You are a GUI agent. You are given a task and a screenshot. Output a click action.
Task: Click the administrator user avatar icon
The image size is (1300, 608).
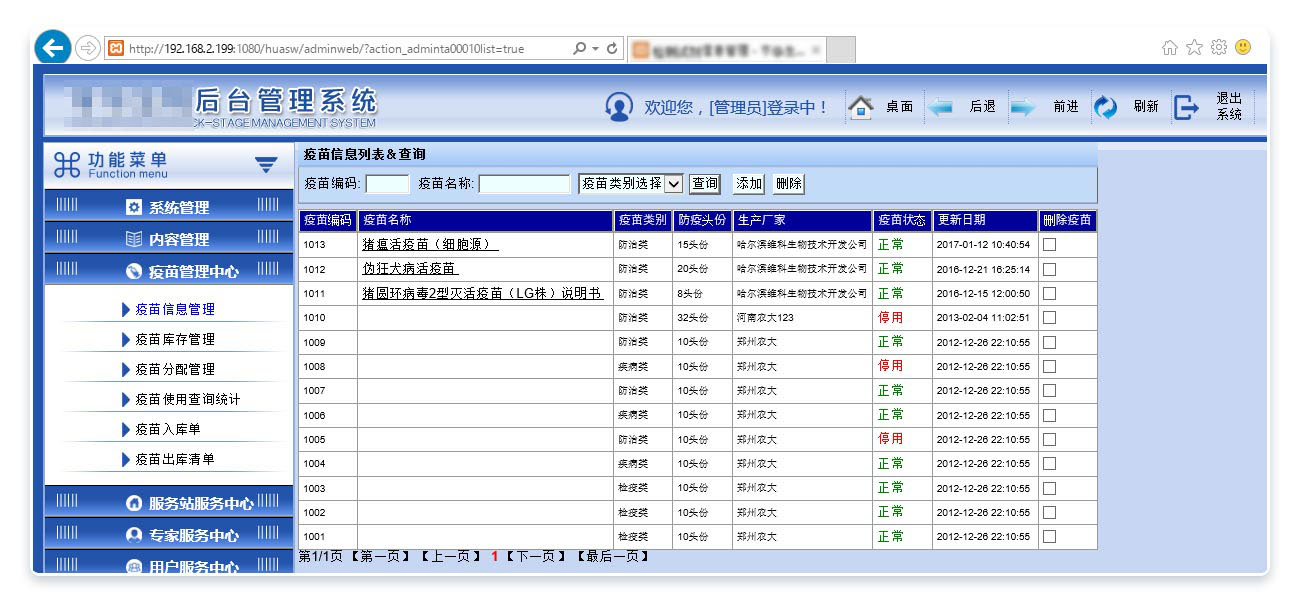point(619,106)
